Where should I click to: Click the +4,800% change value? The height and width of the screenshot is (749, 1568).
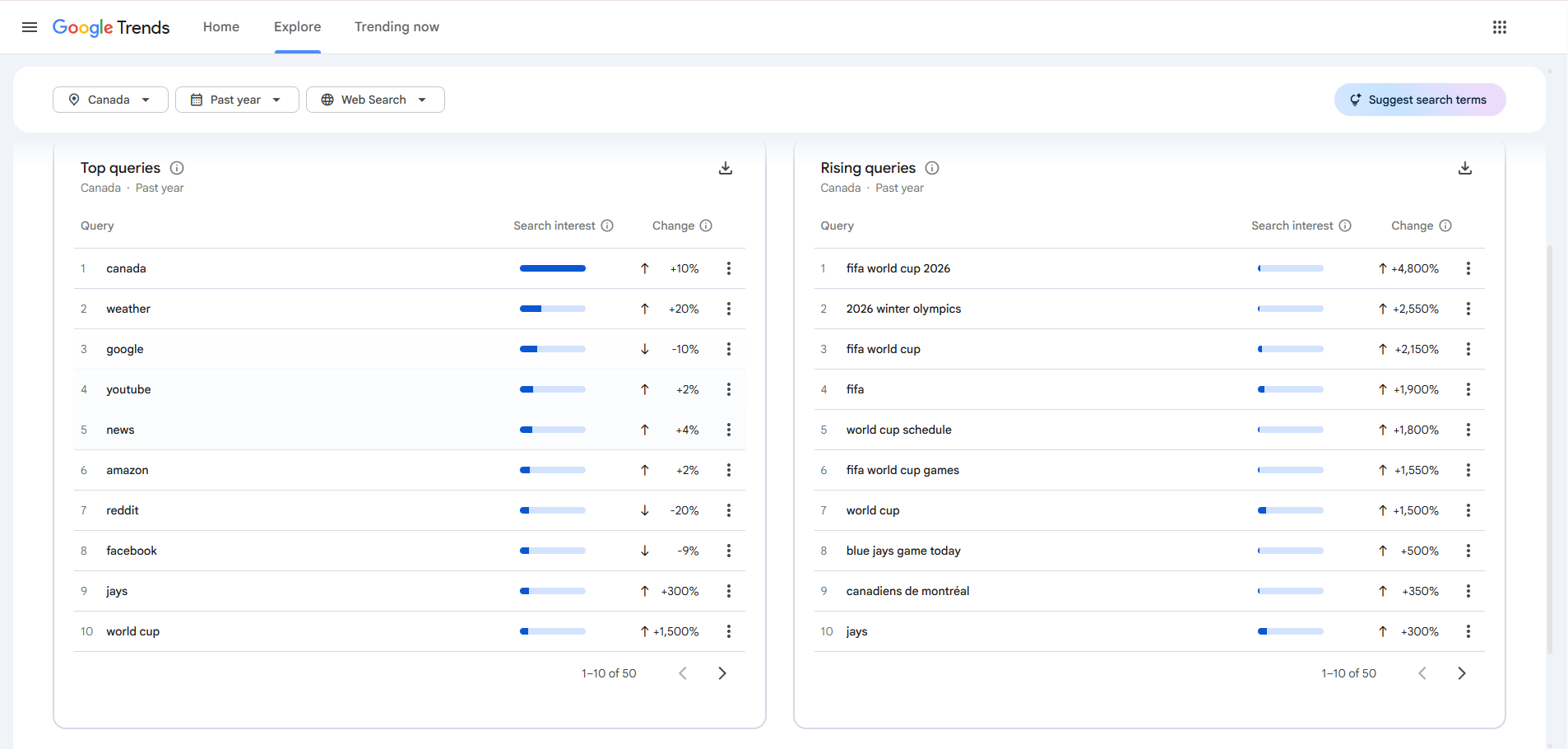click(1415, 268)
